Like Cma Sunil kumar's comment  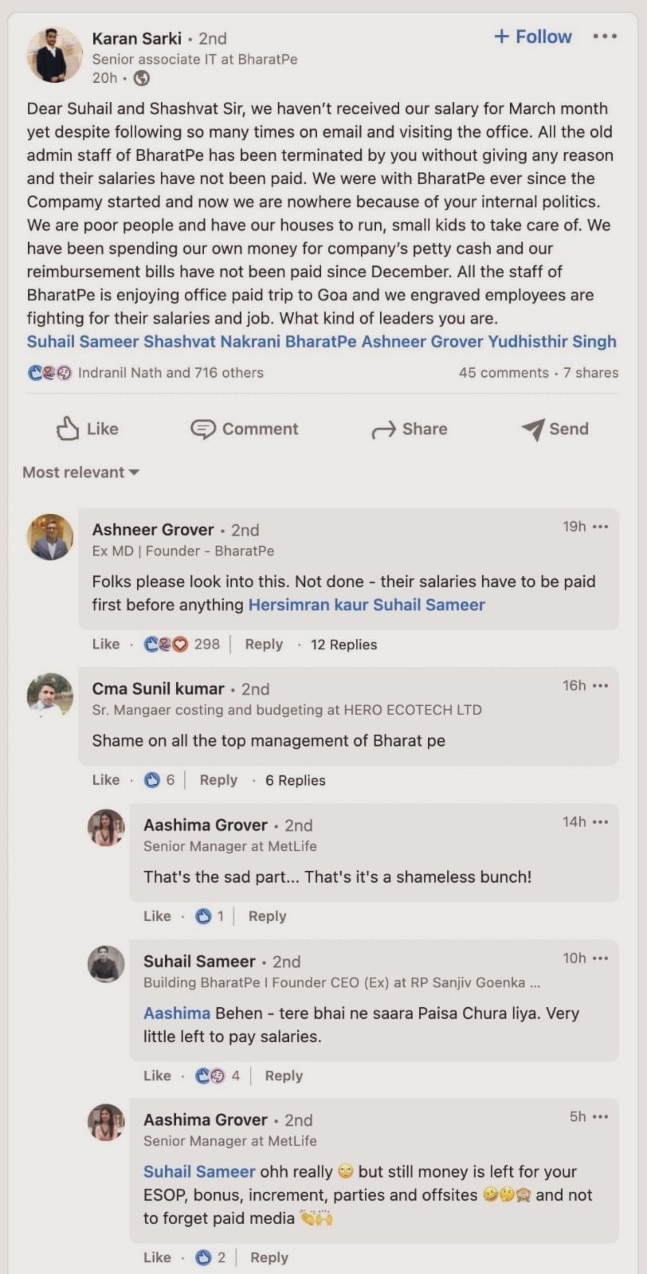105,780
